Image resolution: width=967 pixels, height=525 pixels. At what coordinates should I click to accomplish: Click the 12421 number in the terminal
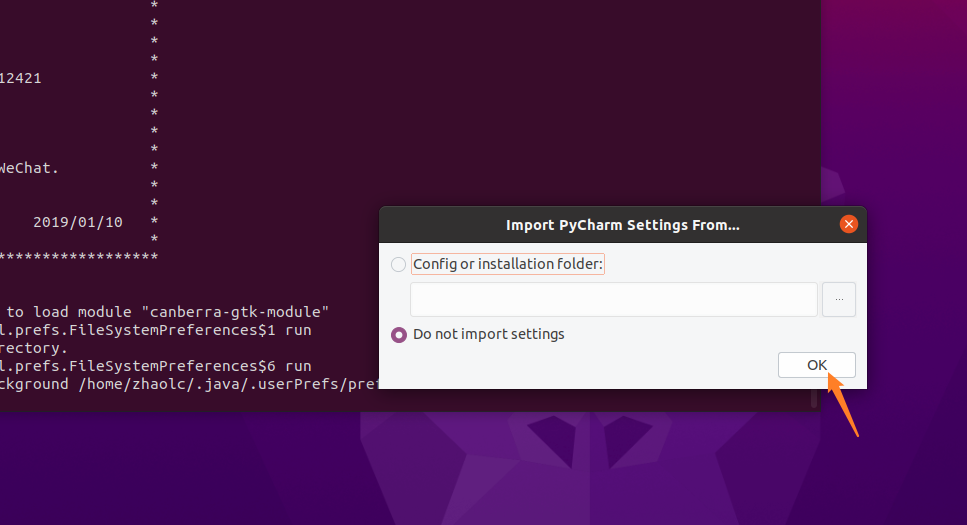(x=21, y=78)
